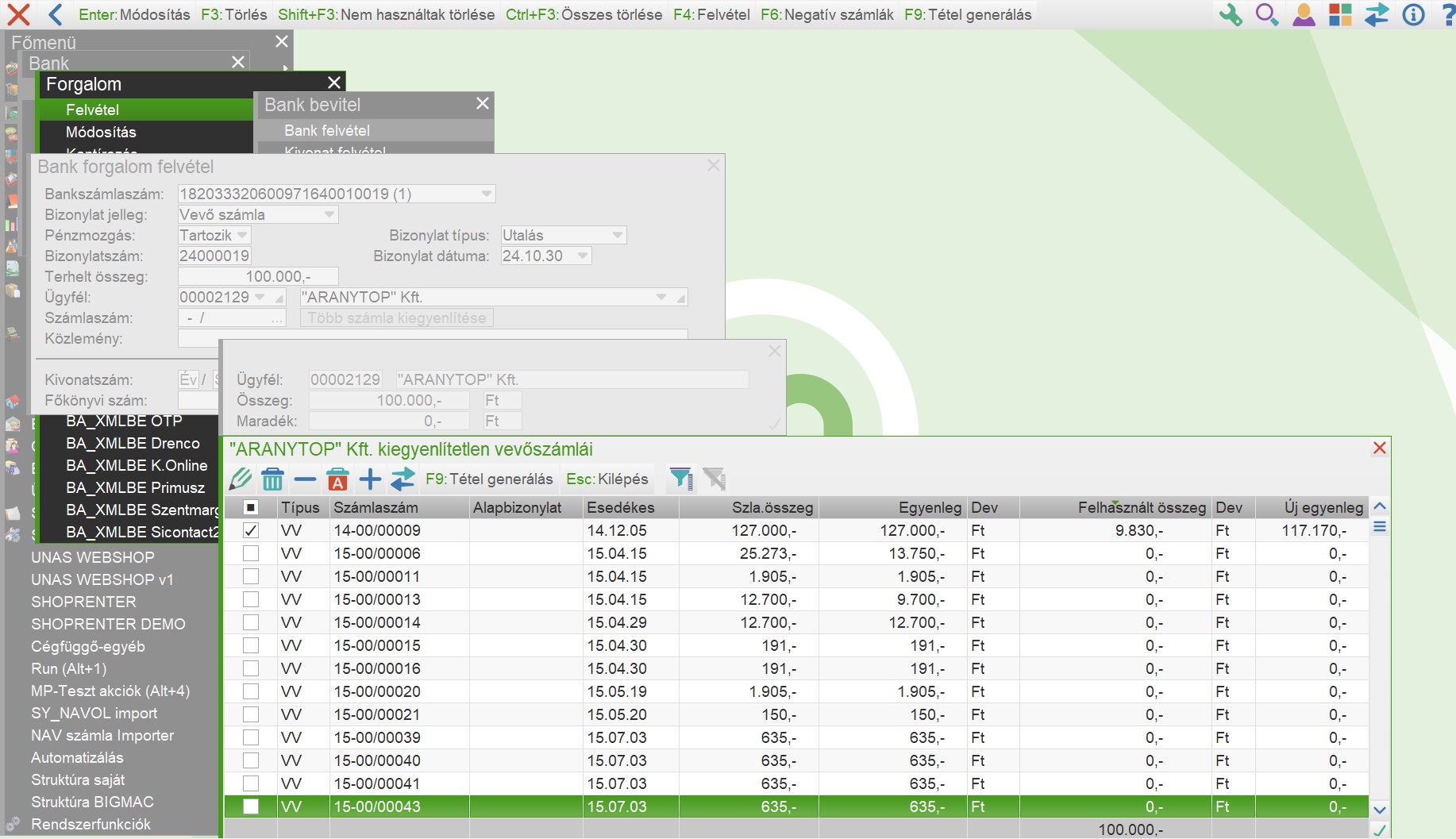Click the blue circled info icon

point(1413,15)
